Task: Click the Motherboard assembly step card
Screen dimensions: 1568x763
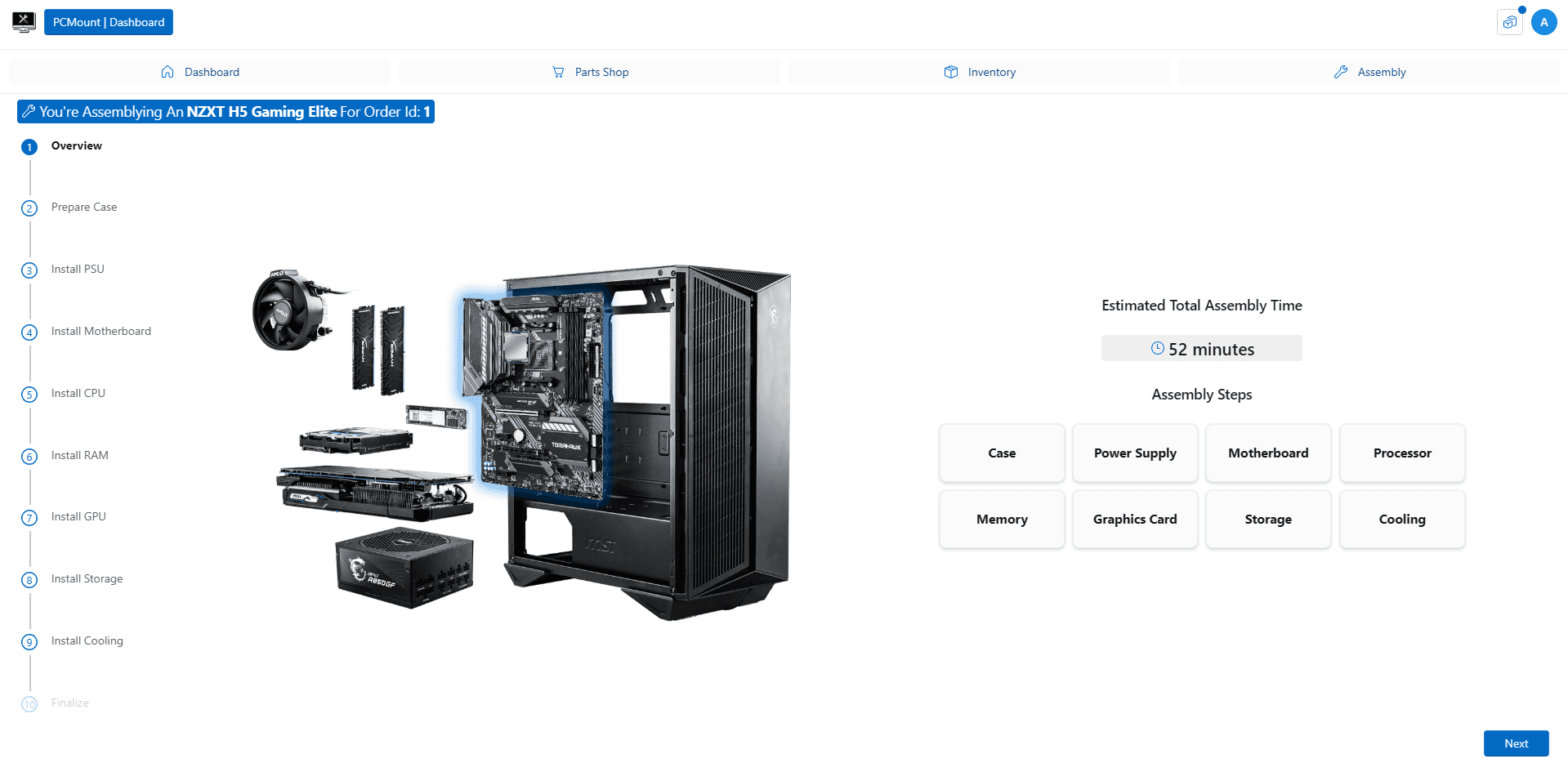Action: pos(1268,453)
